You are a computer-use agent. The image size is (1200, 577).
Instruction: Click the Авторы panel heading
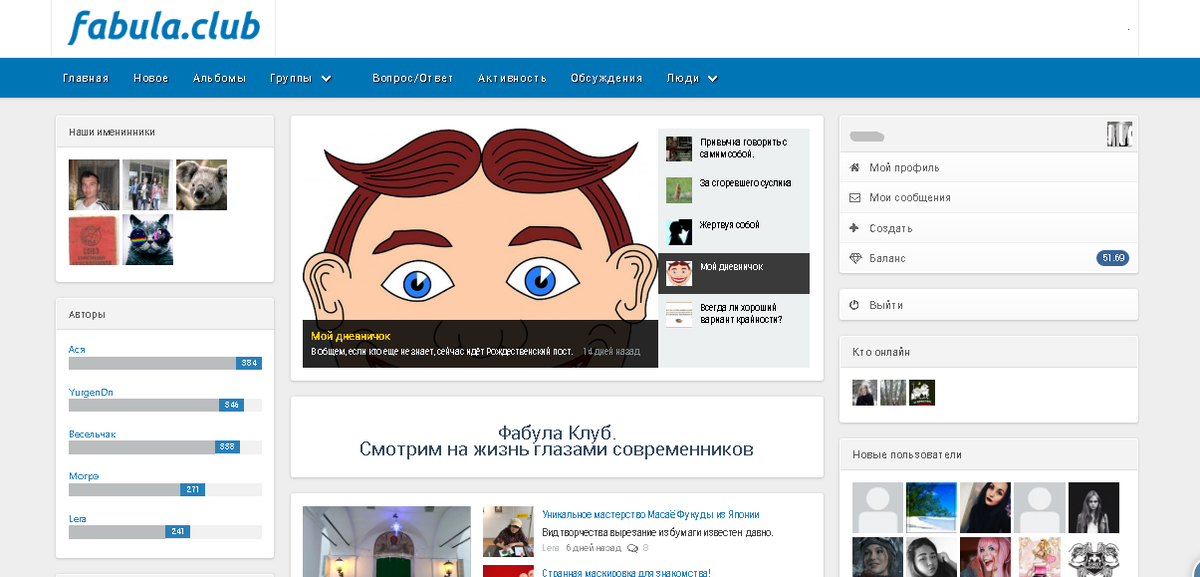tap(87, 314)
